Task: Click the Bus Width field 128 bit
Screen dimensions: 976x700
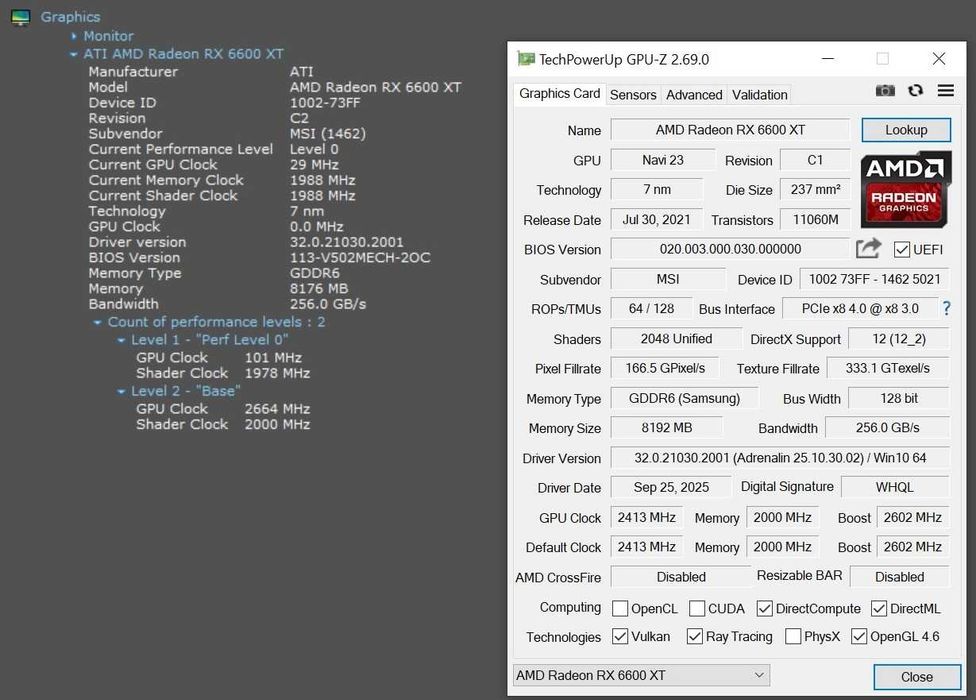Action: coord(899,398)
